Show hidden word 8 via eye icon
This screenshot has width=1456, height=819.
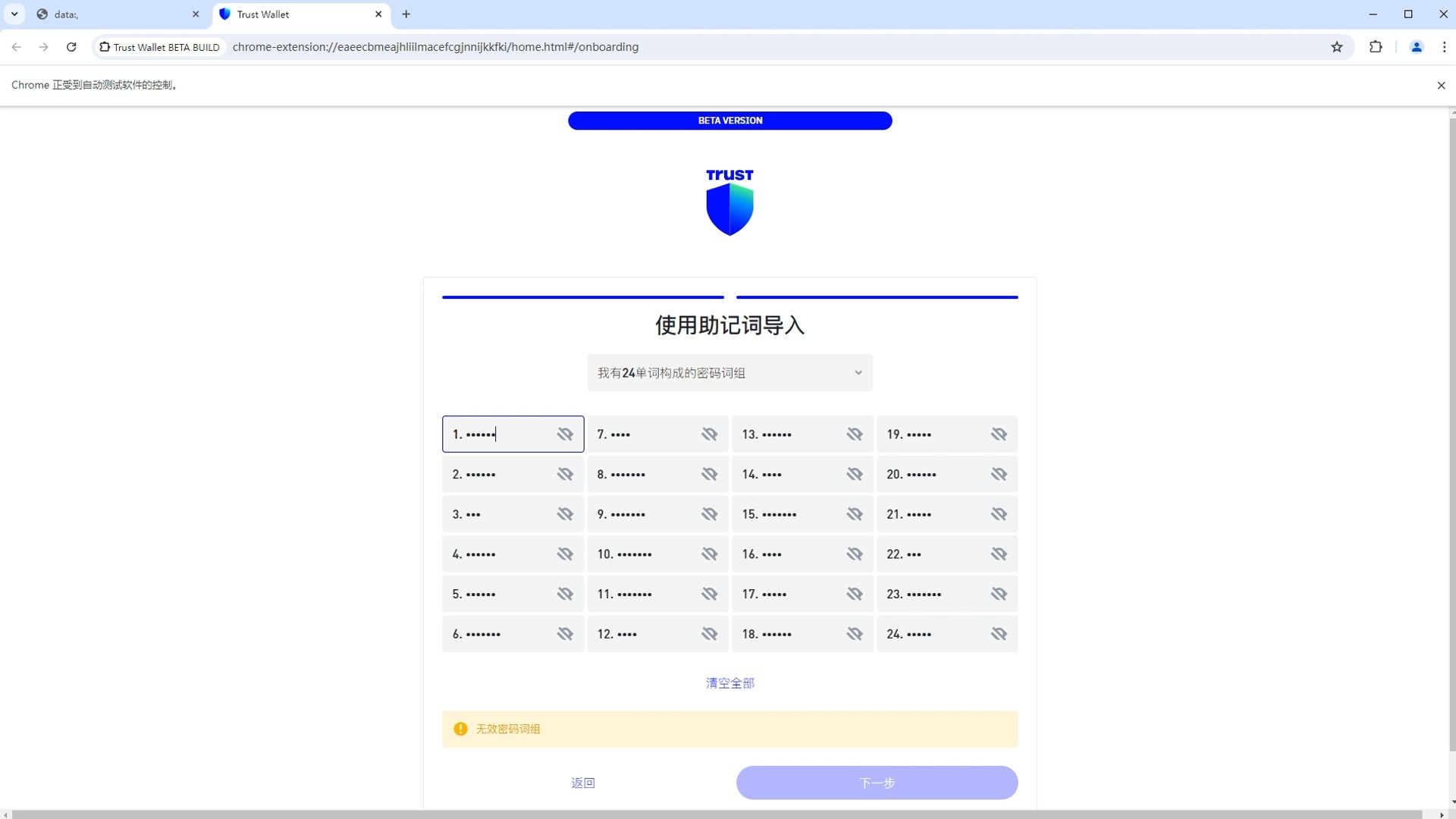pyautogui.click(x=709, y=475)
